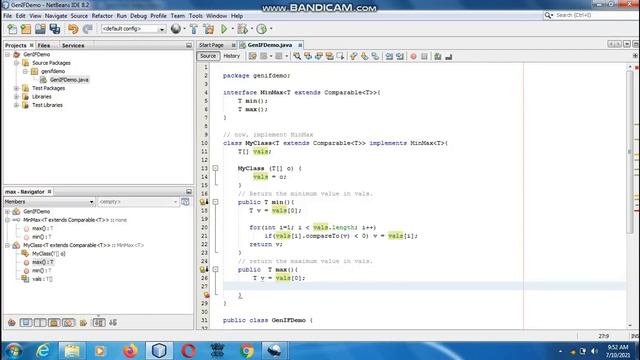Click the Build Project hammer icon
The width and height of the screenshot is (640, 360).
point(194,29)
